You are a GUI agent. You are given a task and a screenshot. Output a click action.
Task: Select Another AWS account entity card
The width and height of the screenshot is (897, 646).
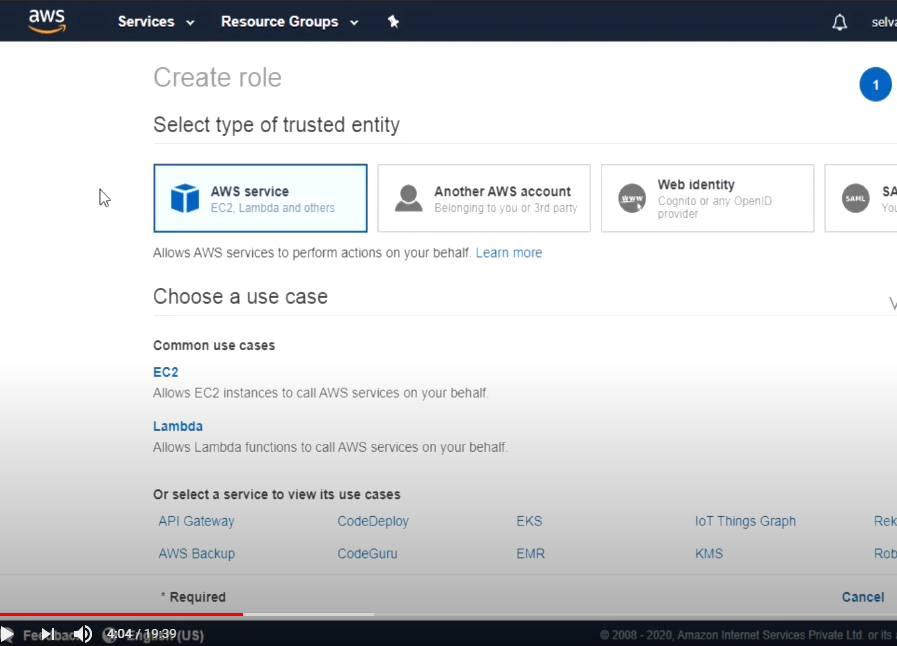[484, 198]
